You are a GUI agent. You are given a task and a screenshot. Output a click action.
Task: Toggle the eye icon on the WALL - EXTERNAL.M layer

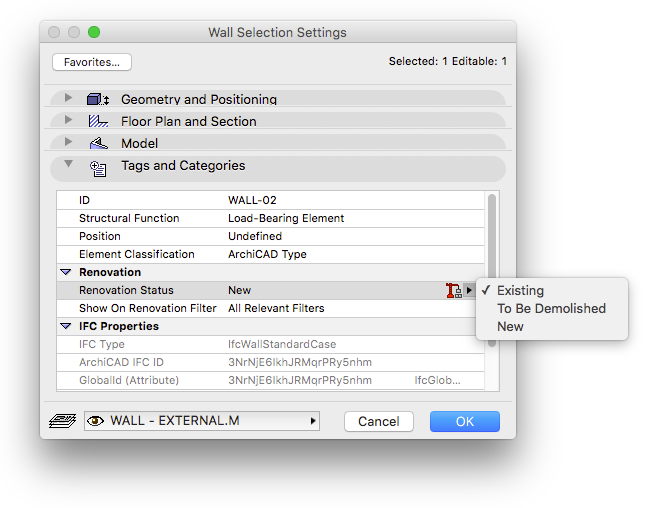96,422
